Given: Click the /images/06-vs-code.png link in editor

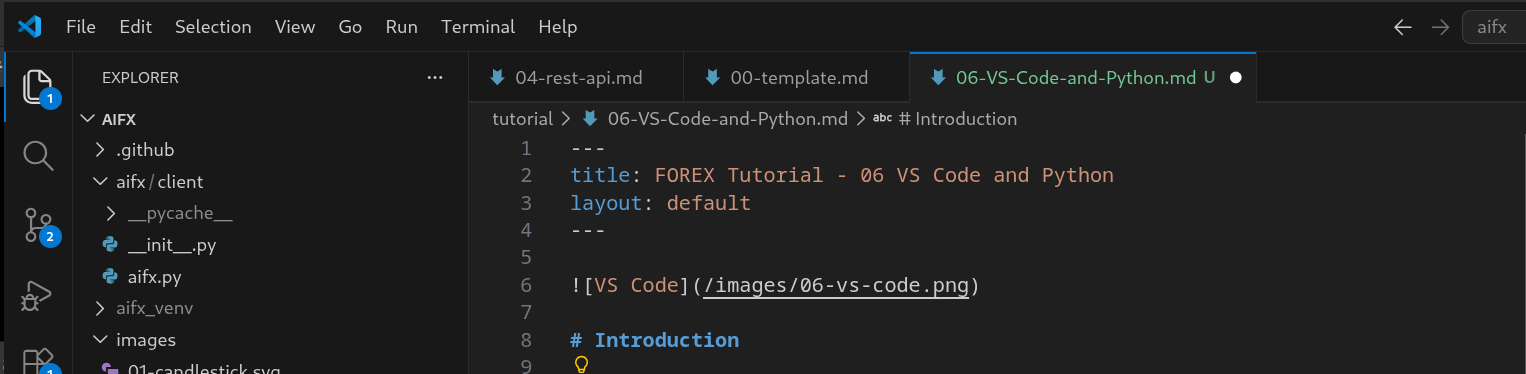Looking at the screenshot, I should coord(835,286).
